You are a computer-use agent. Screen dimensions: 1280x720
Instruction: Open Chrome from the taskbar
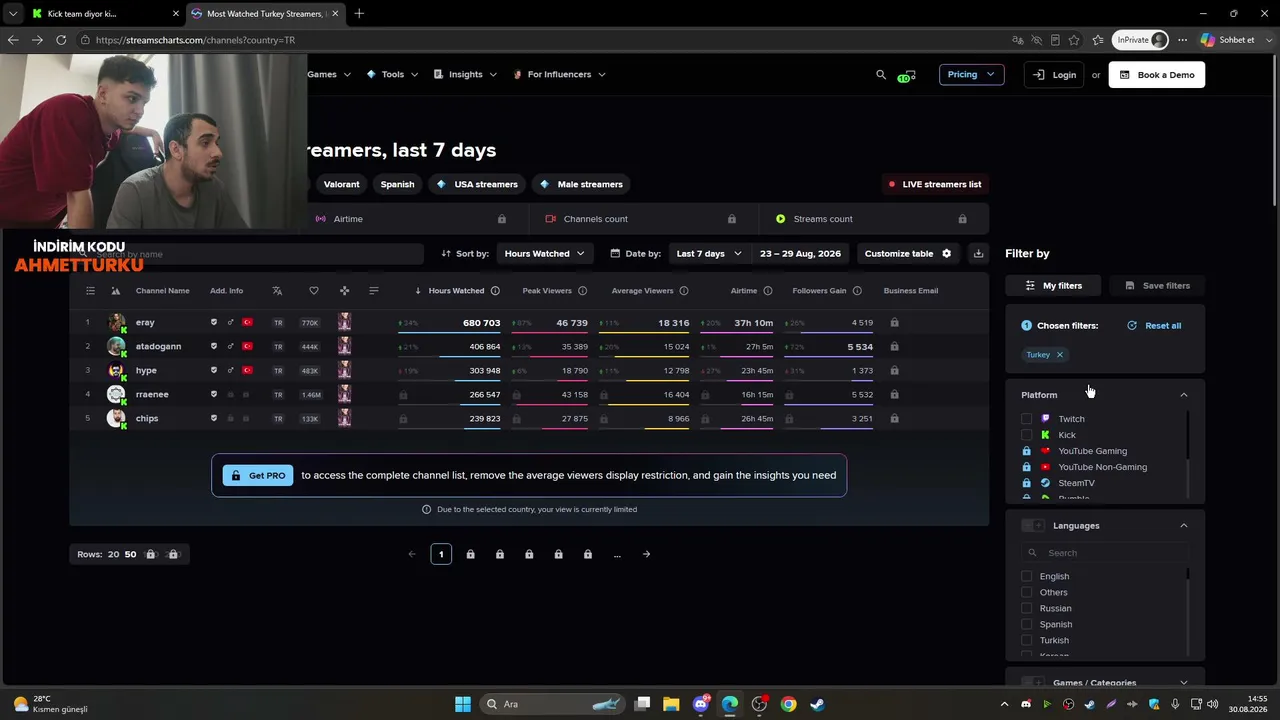tap(788, 704)
